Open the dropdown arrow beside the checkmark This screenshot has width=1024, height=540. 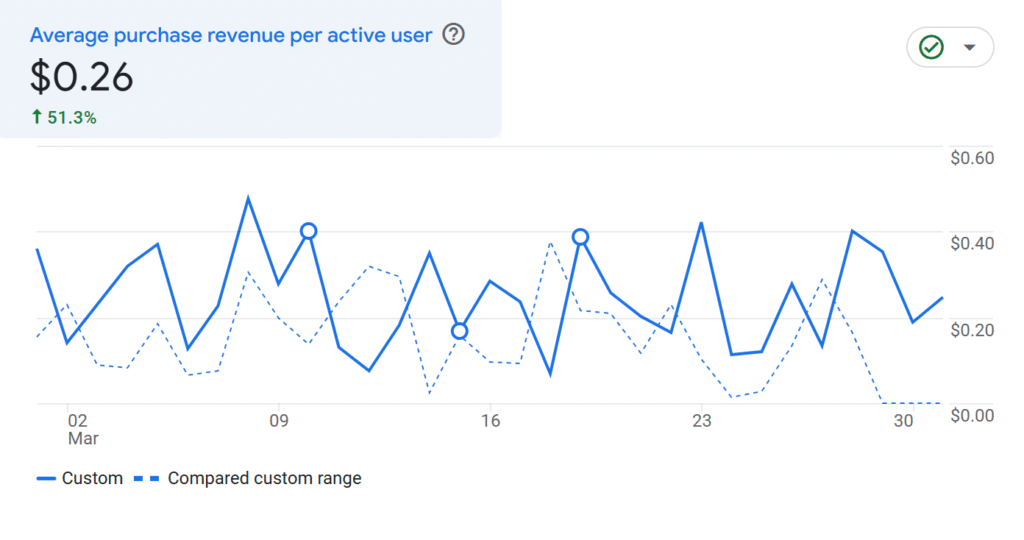tap(968, 47)
